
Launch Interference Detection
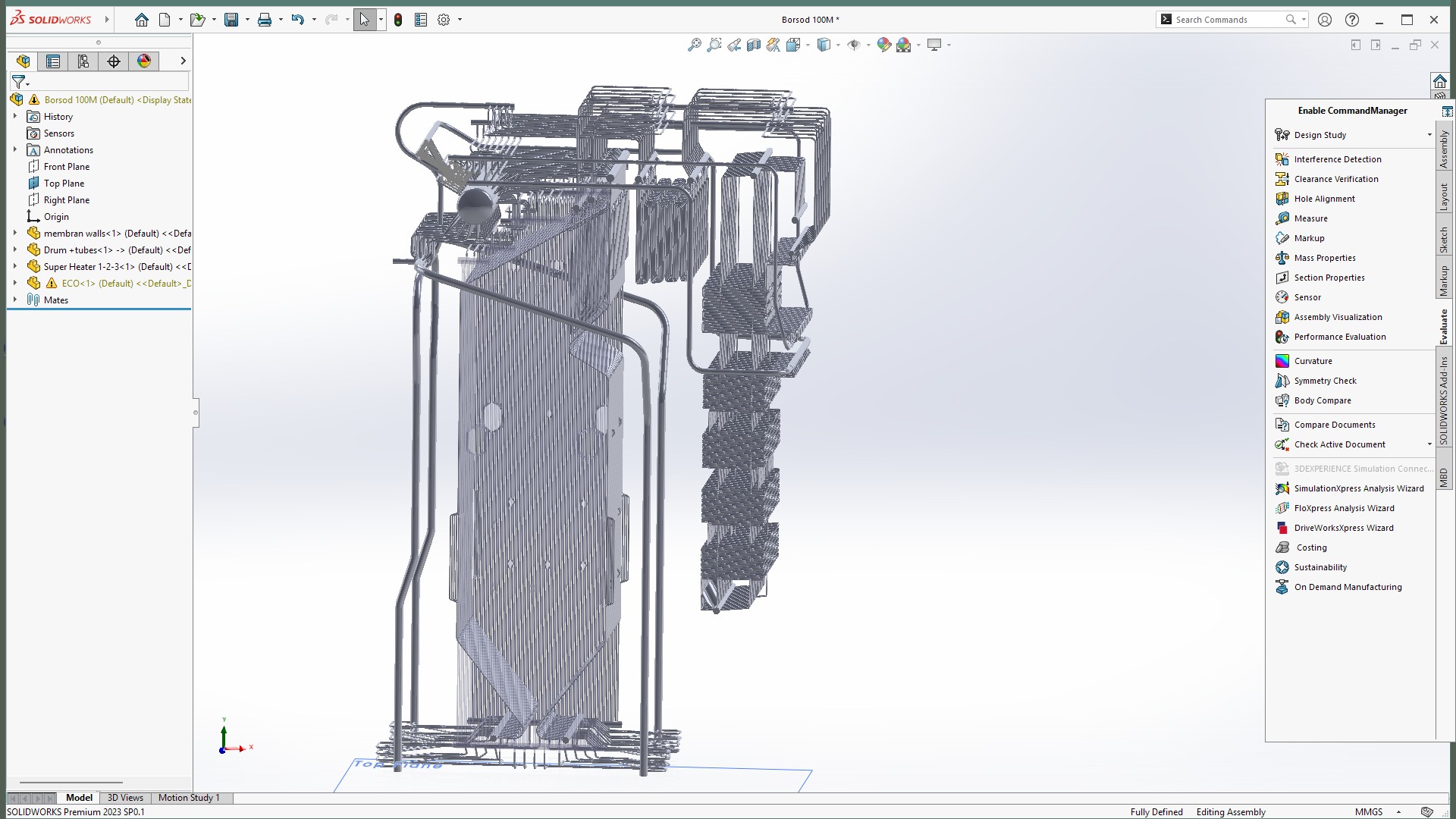click(1337, 159)
